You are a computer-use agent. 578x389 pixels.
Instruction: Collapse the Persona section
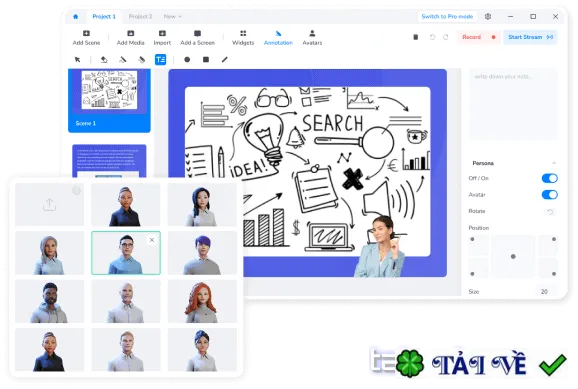(554, 163)
